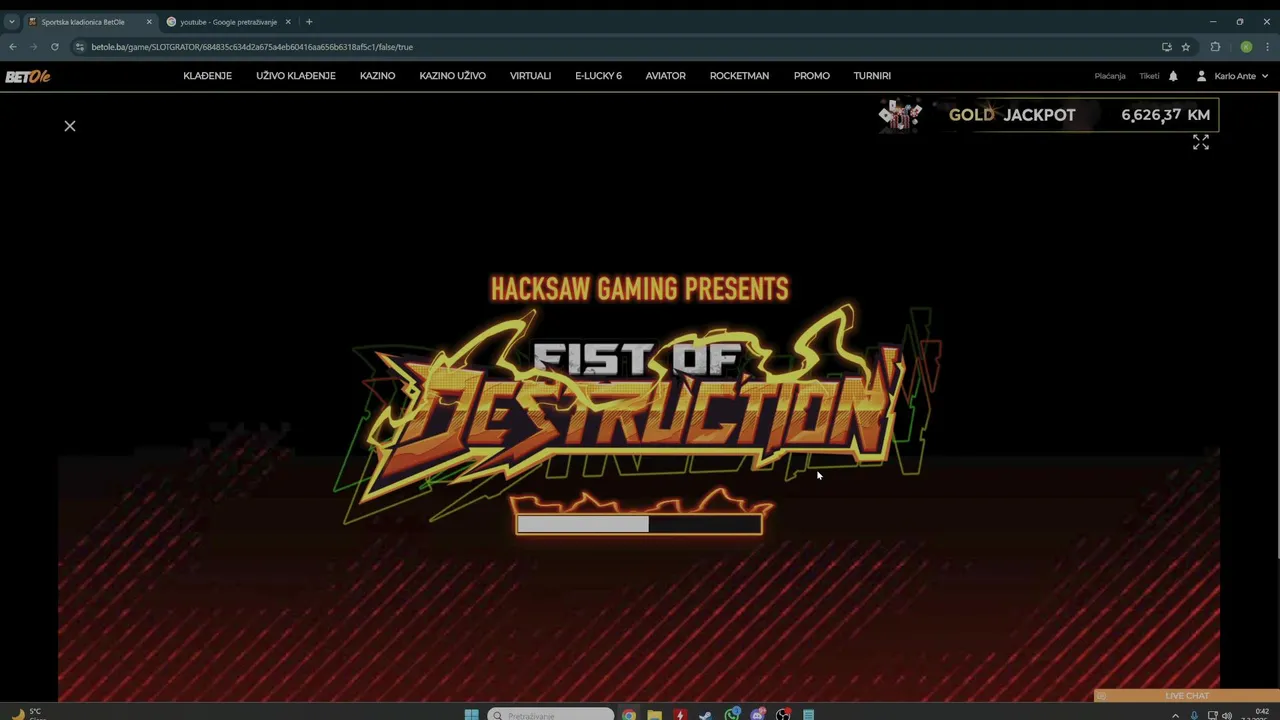Open the Plaćanja link
The height and width of the screenshot is (720, 1280).
[x=1110, y=76]
